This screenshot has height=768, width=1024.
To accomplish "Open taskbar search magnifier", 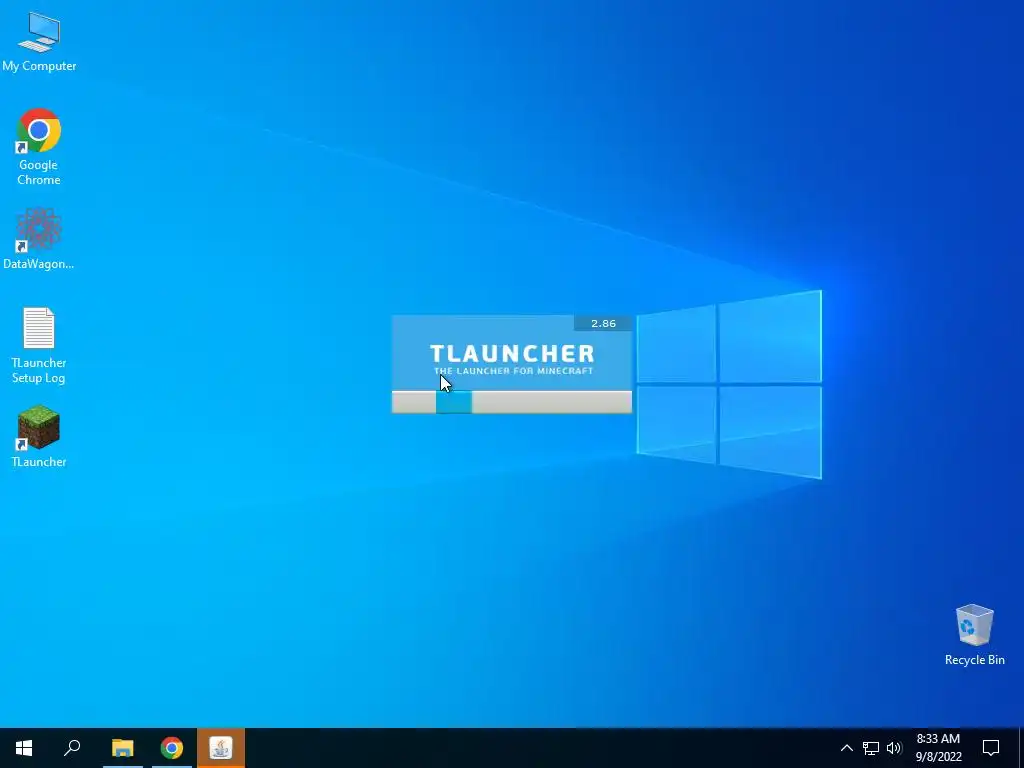I will tap(72, 748).
